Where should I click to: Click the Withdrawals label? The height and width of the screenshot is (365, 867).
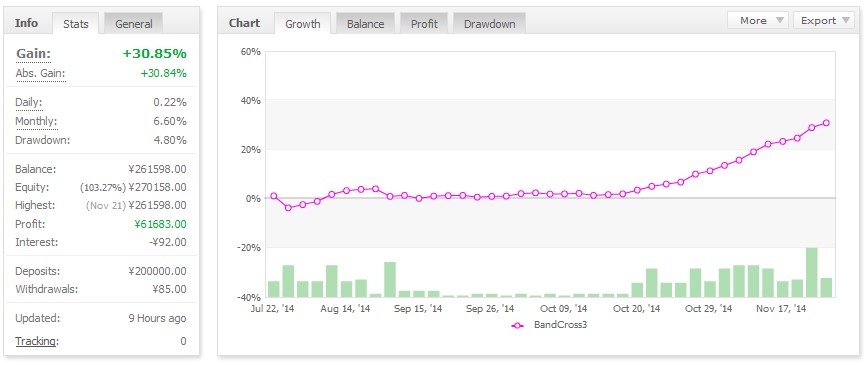(x=46, y=289)
